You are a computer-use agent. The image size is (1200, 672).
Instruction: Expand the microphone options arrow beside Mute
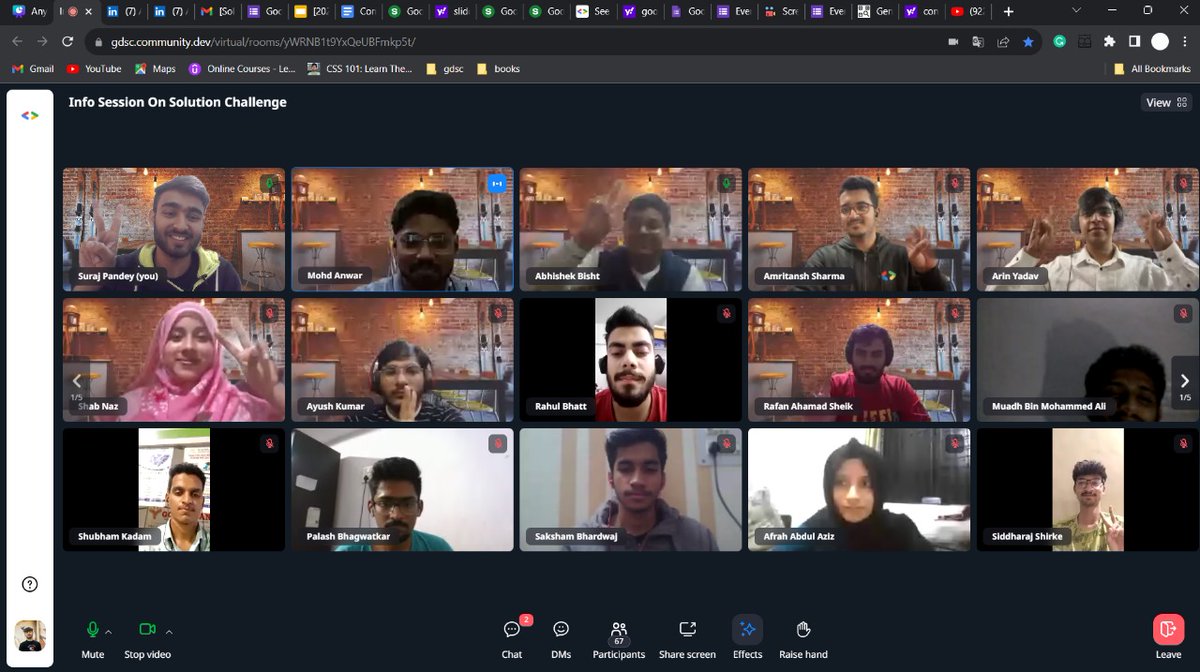tap(109, 631)
